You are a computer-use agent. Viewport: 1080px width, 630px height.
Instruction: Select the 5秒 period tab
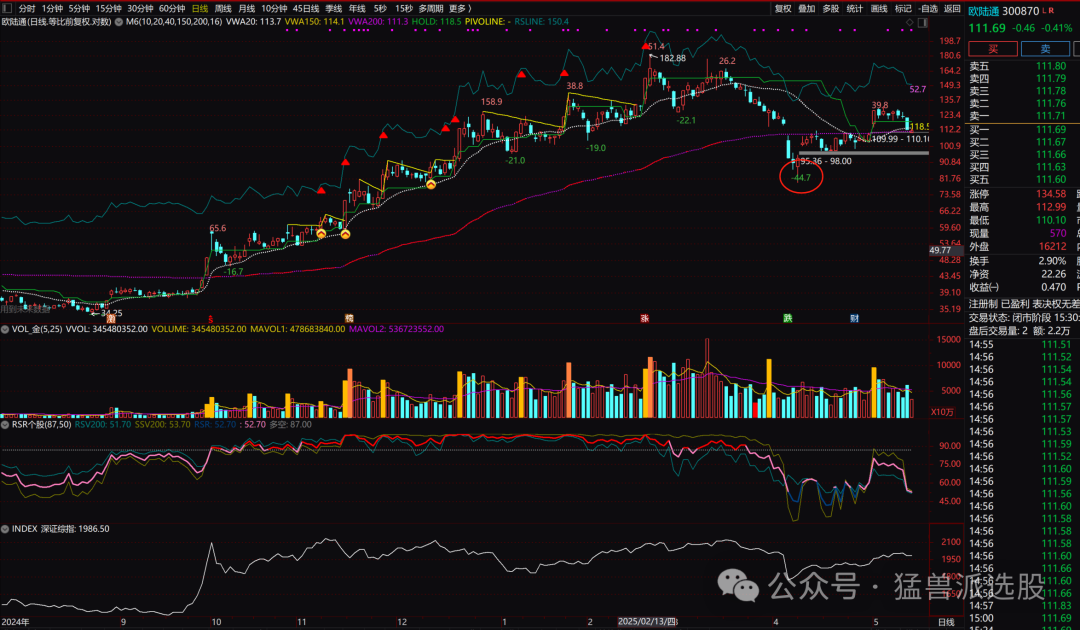(380, 9)
